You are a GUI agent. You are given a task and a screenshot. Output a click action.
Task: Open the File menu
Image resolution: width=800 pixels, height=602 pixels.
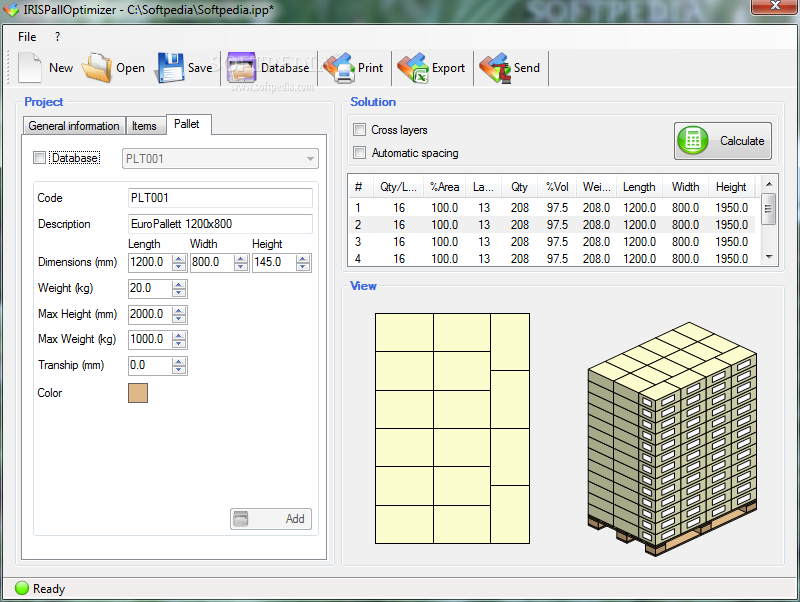click(27, 37)
